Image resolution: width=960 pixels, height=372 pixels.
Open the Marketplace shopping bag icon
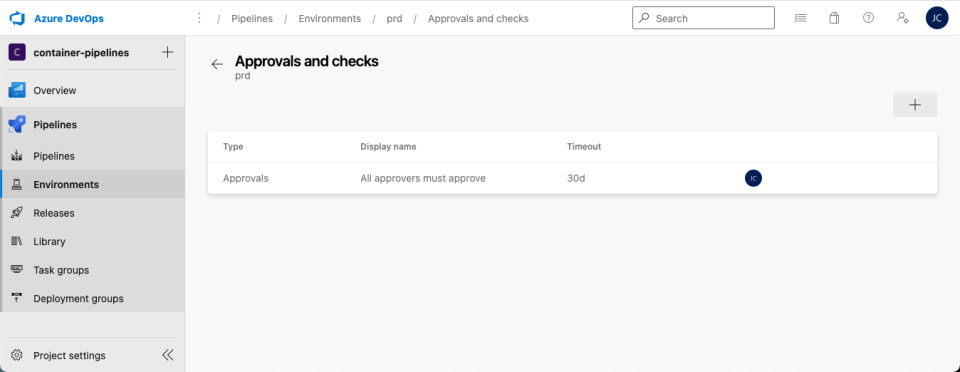[x=834, y=18]
